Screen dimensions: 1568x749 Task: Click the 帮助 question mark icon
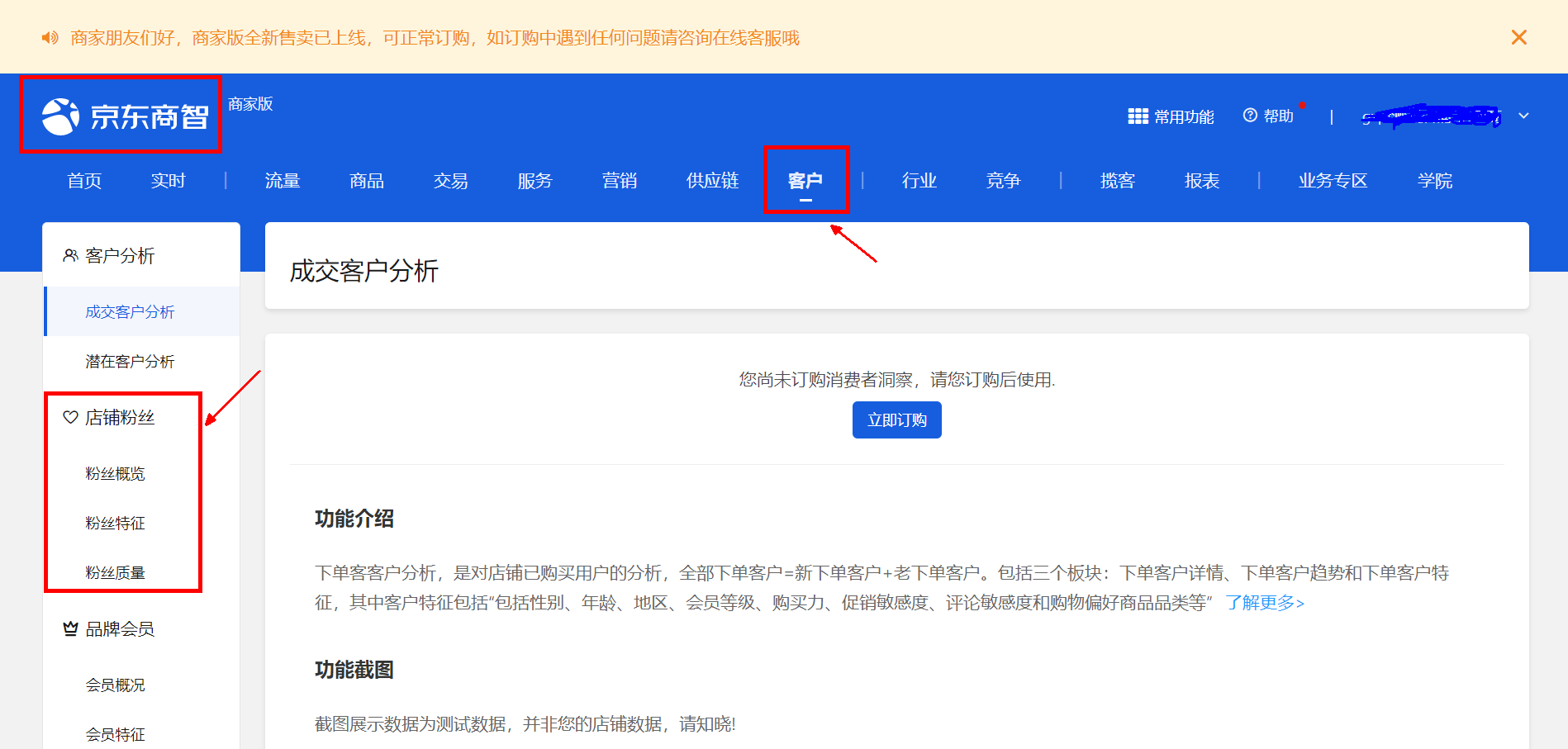1250,116
